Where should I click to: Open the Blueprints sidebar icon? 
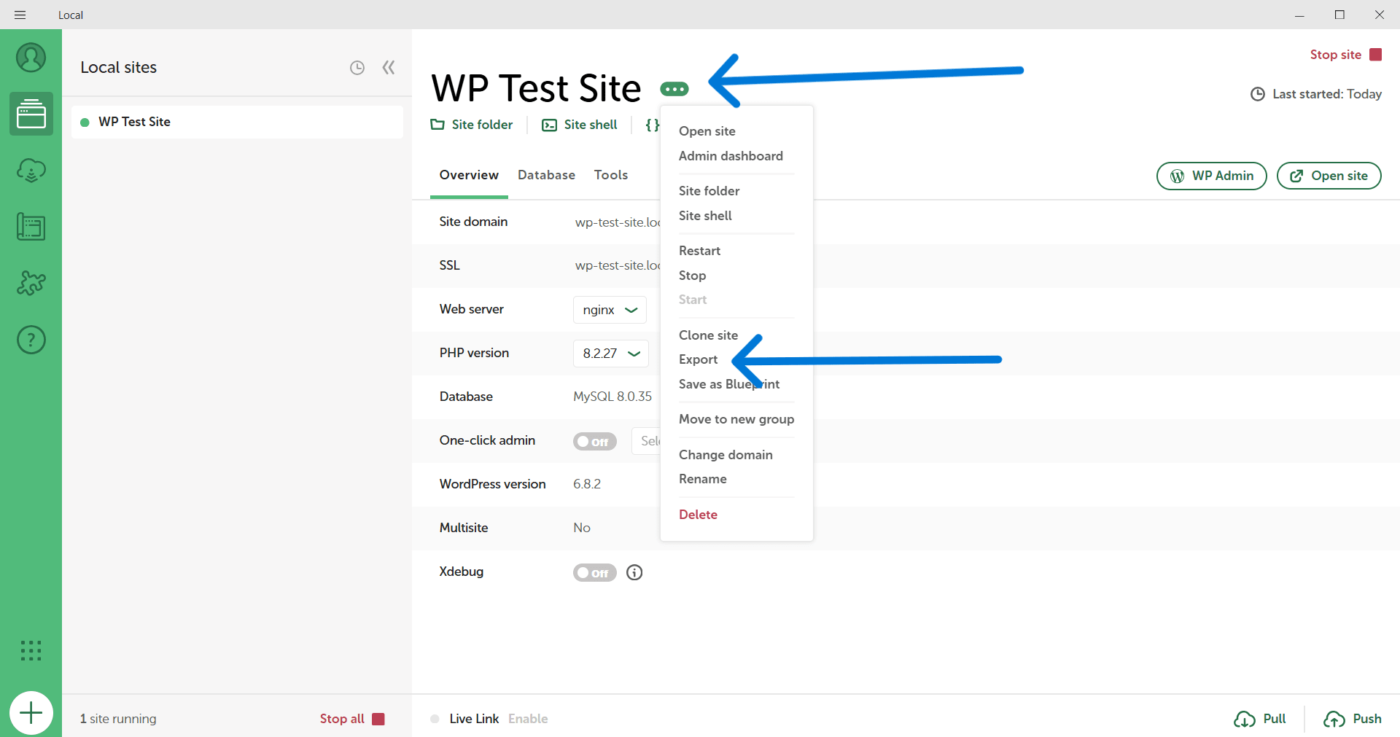31,227
